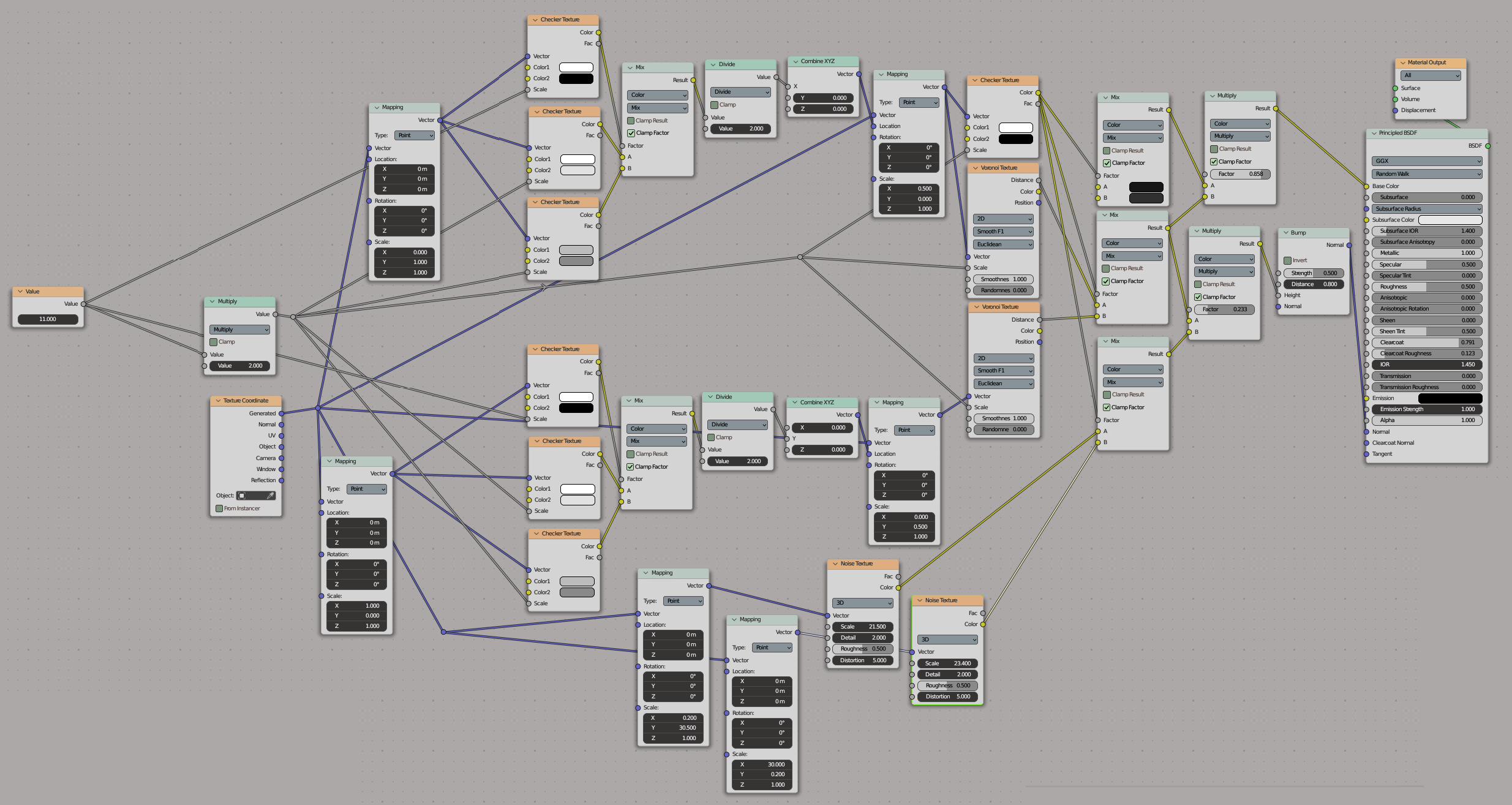
Task: Open the Random Walk subsurface method dropdown
Action: [1426, 174]
